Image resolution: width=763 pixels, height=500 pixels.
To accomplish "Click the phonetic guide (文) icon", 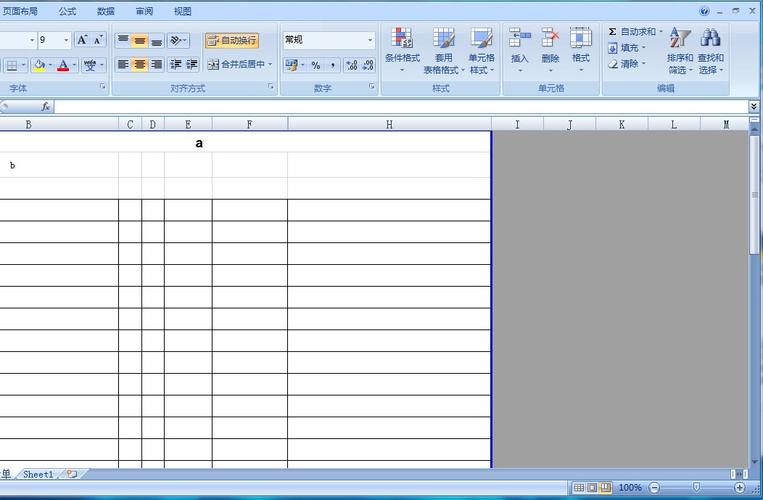I will pos(90,65).
